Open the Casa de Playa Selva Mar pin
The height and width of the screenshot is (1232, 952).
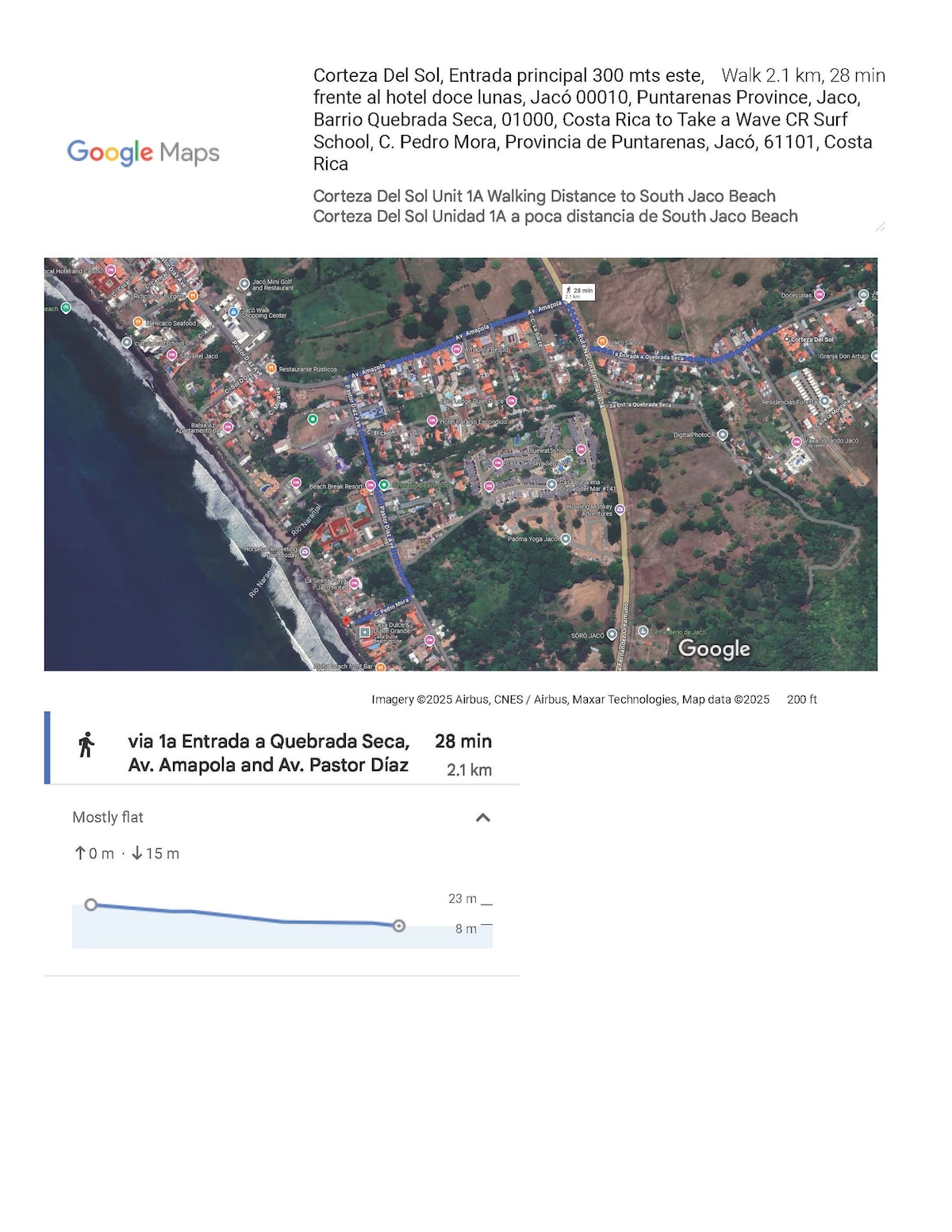498,462
